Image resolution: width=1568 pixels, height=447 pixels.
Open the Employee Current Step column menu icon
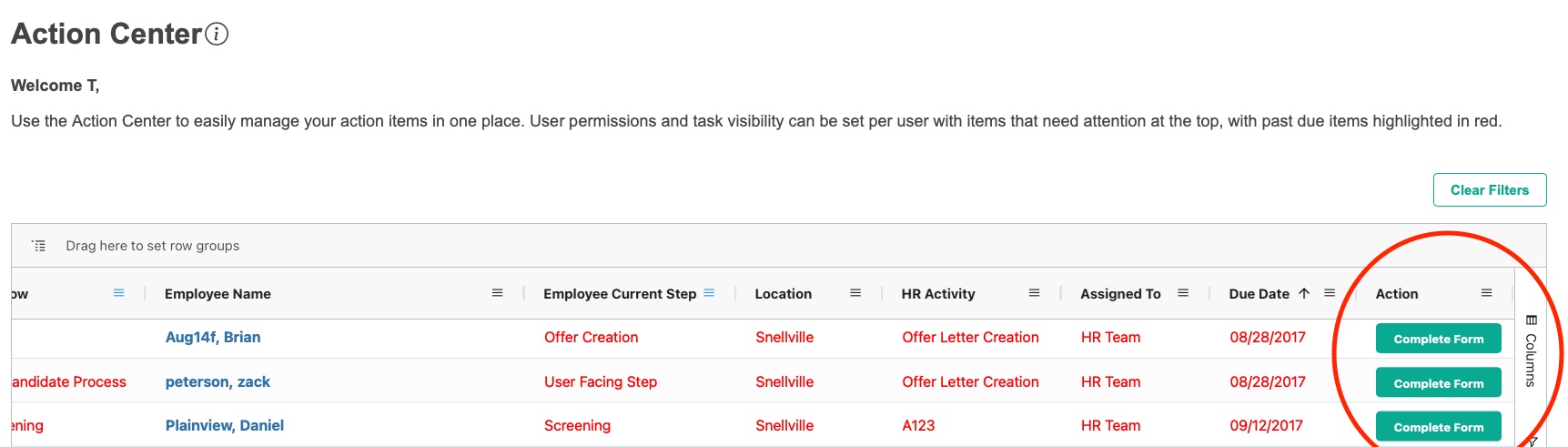[709, 293]
